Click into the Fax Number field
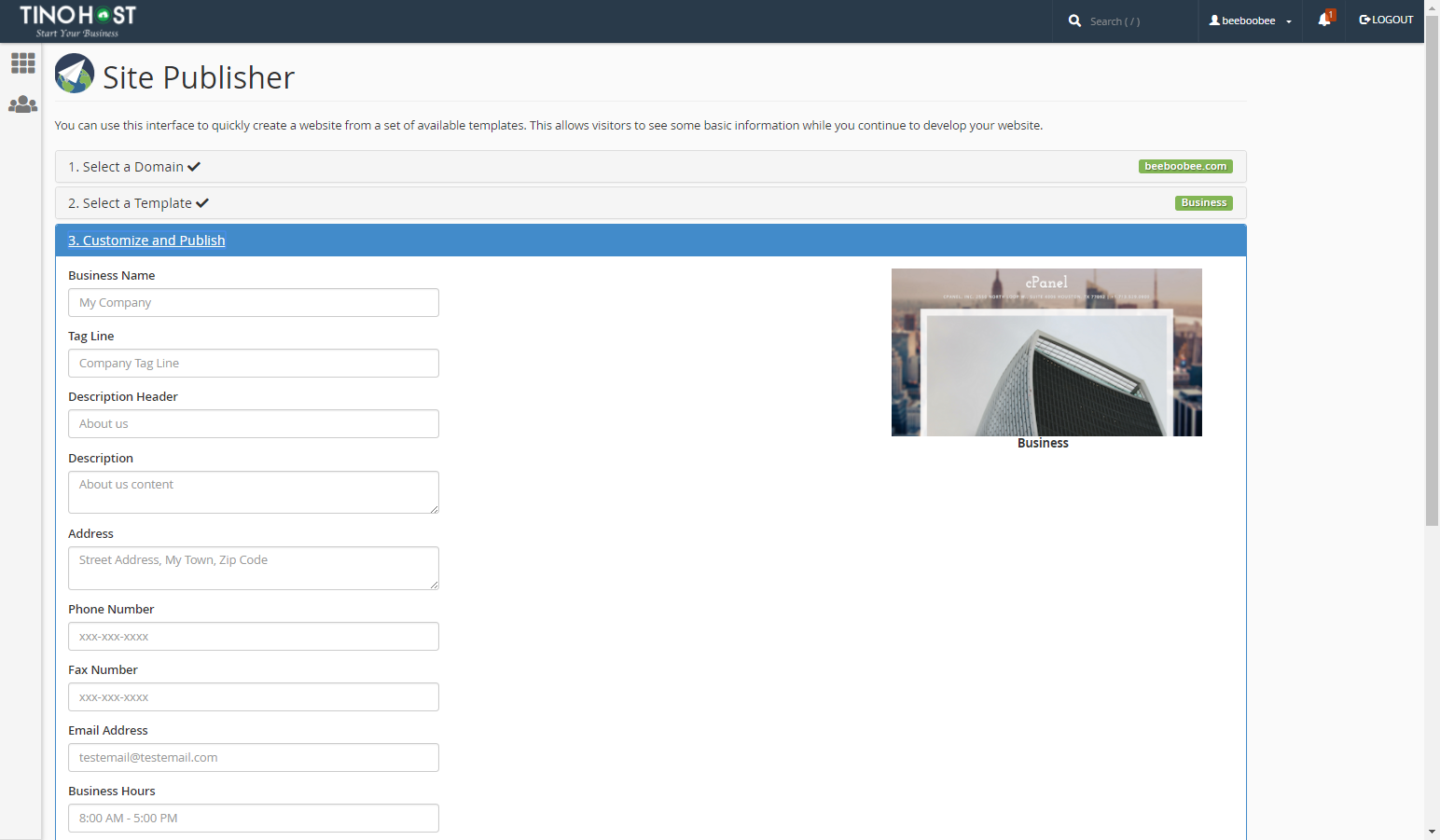The width and height of the screenshot is (1440, 840). pos(254,697)
